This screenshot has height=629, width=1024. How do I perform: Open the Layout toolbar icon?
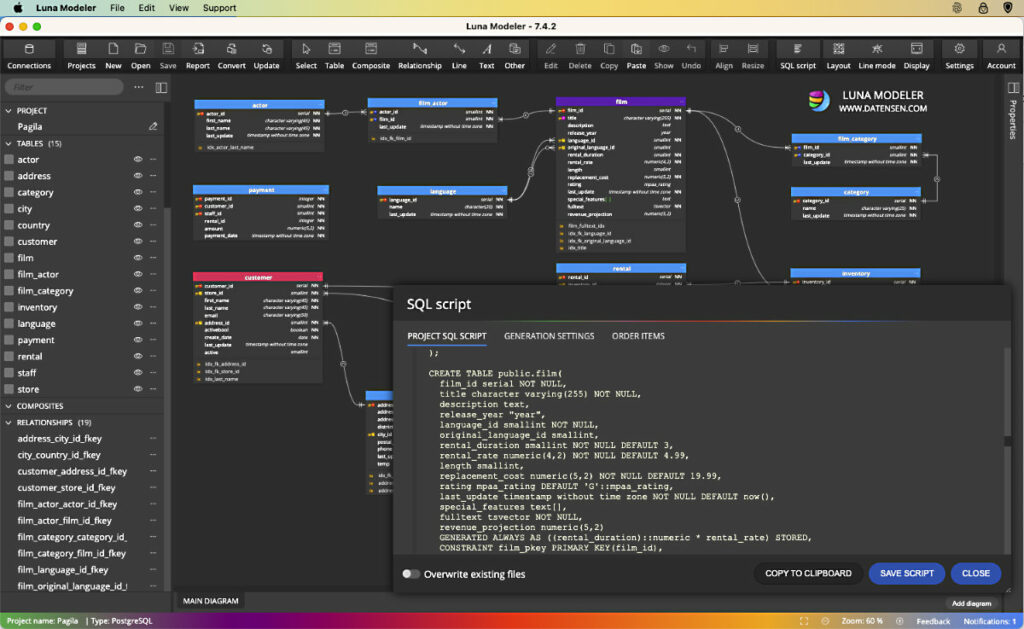coord(838,52)
